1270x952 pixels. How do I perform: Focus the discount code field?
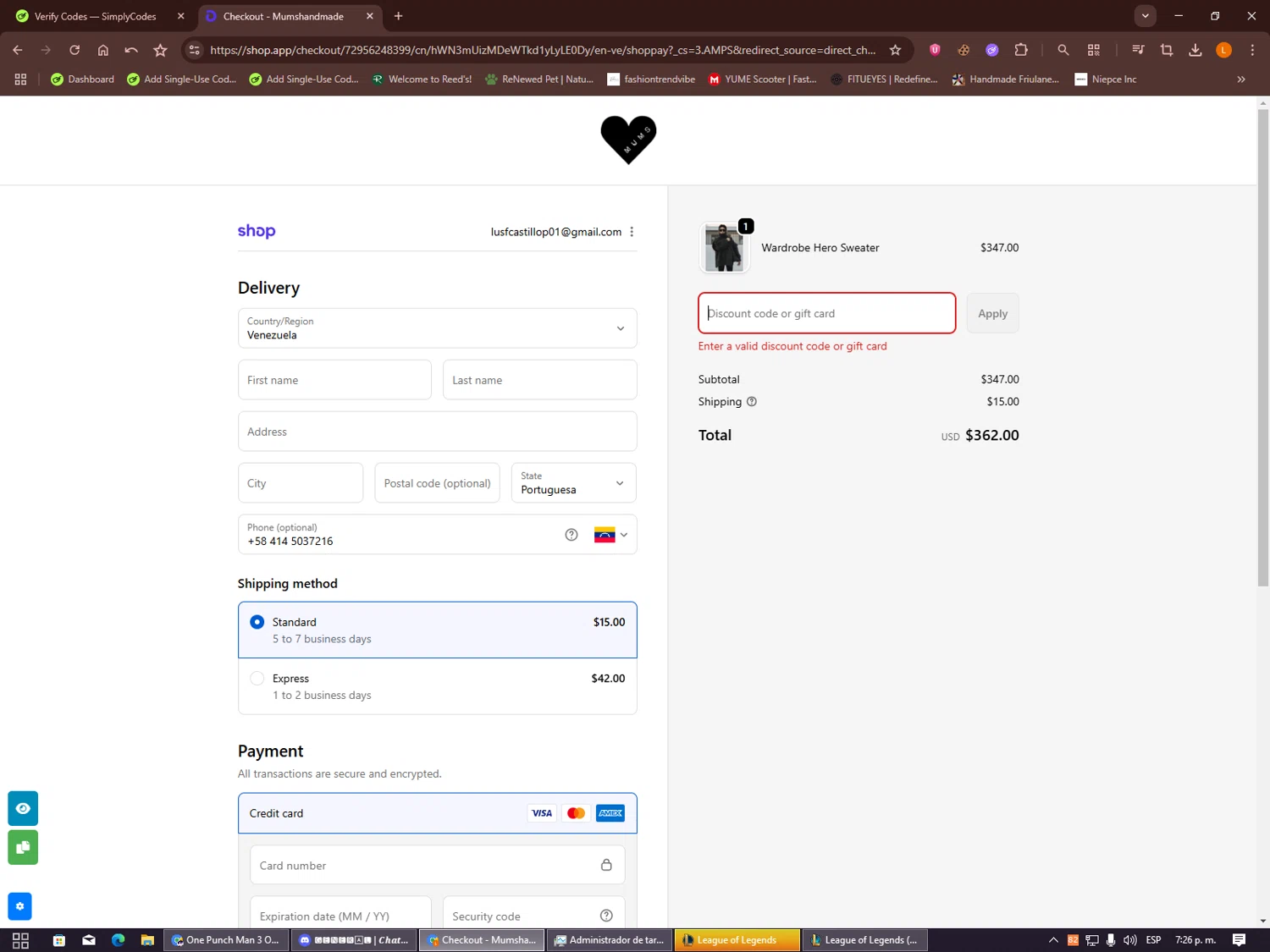[x=826, y=313]
